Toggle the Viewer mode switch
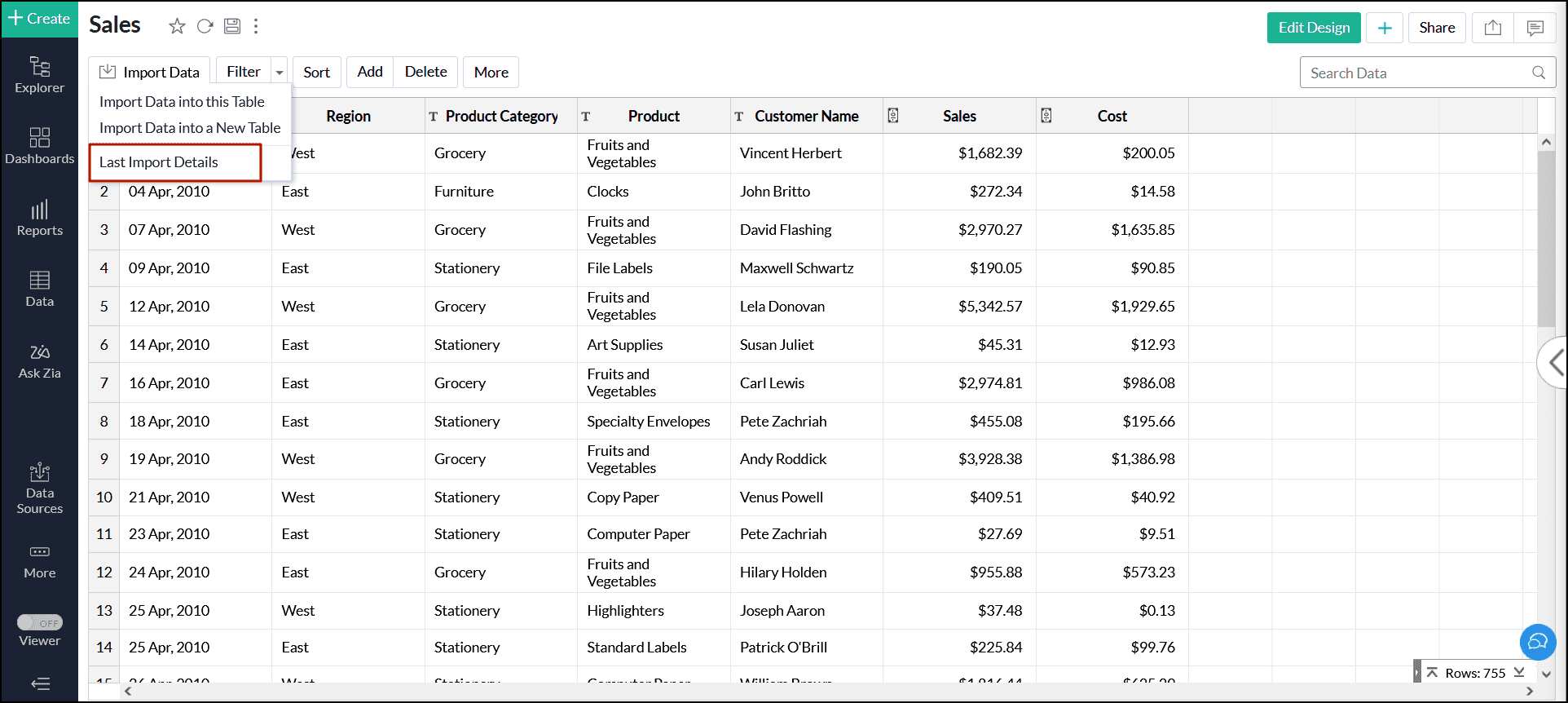1568x703 pixels. [x=40, y=623]
